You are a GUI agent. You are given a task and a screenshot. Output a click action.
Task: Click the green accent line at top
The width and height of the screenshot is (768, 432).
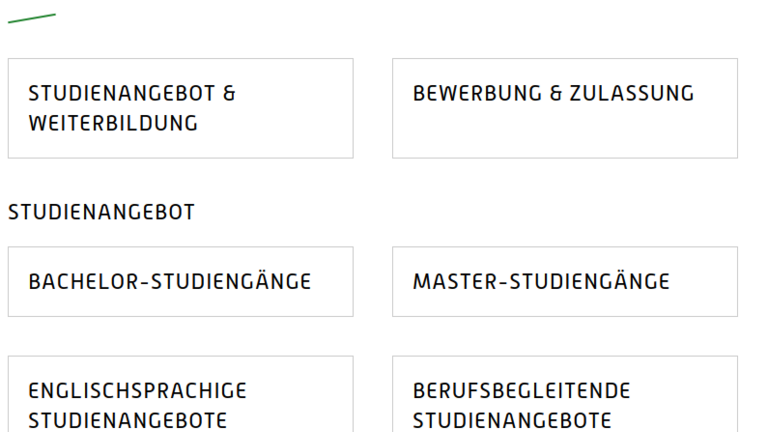coord(32,17)
